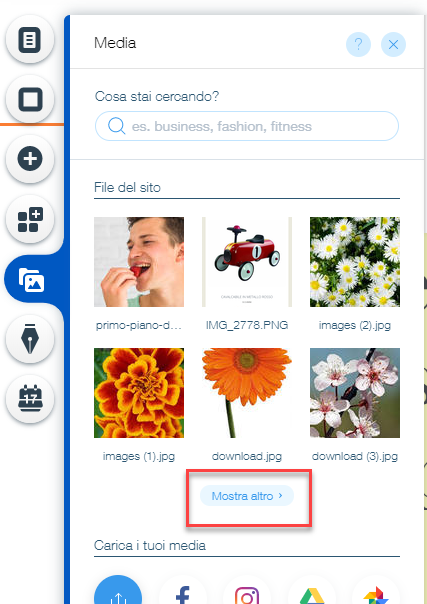
Task: Select the download.jpg orange gerbera thumbnail
Action: pos(247,393)
